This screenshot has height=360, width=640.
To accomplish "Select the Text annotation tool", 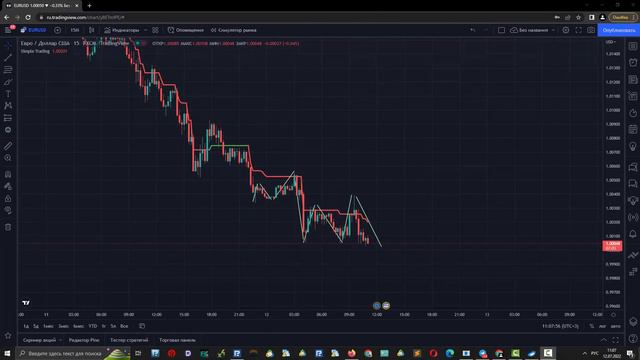I will pos(8,94).
